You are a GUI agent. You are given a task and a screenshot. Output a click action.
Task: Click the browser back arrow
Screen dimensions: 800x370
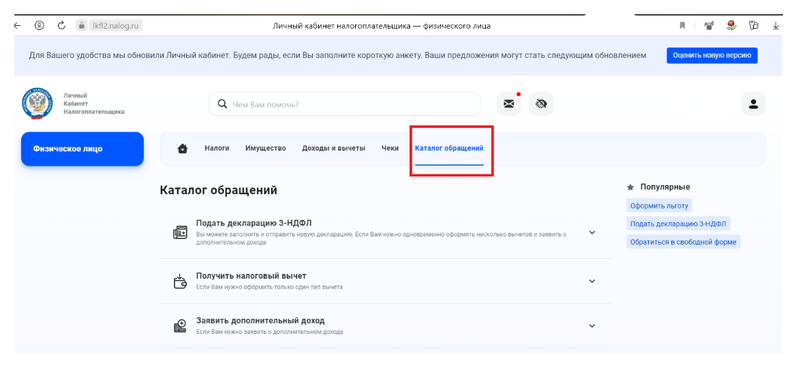[17, 26]
